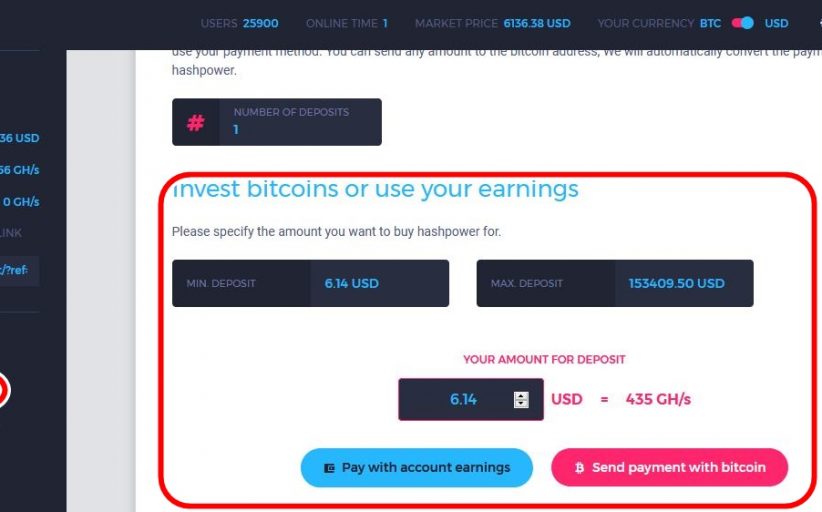The image size is (822, 512).
Task: Click the Max. Deposit 153409.50 USD box
Action: pyautogui.click(x=614, y=283)
